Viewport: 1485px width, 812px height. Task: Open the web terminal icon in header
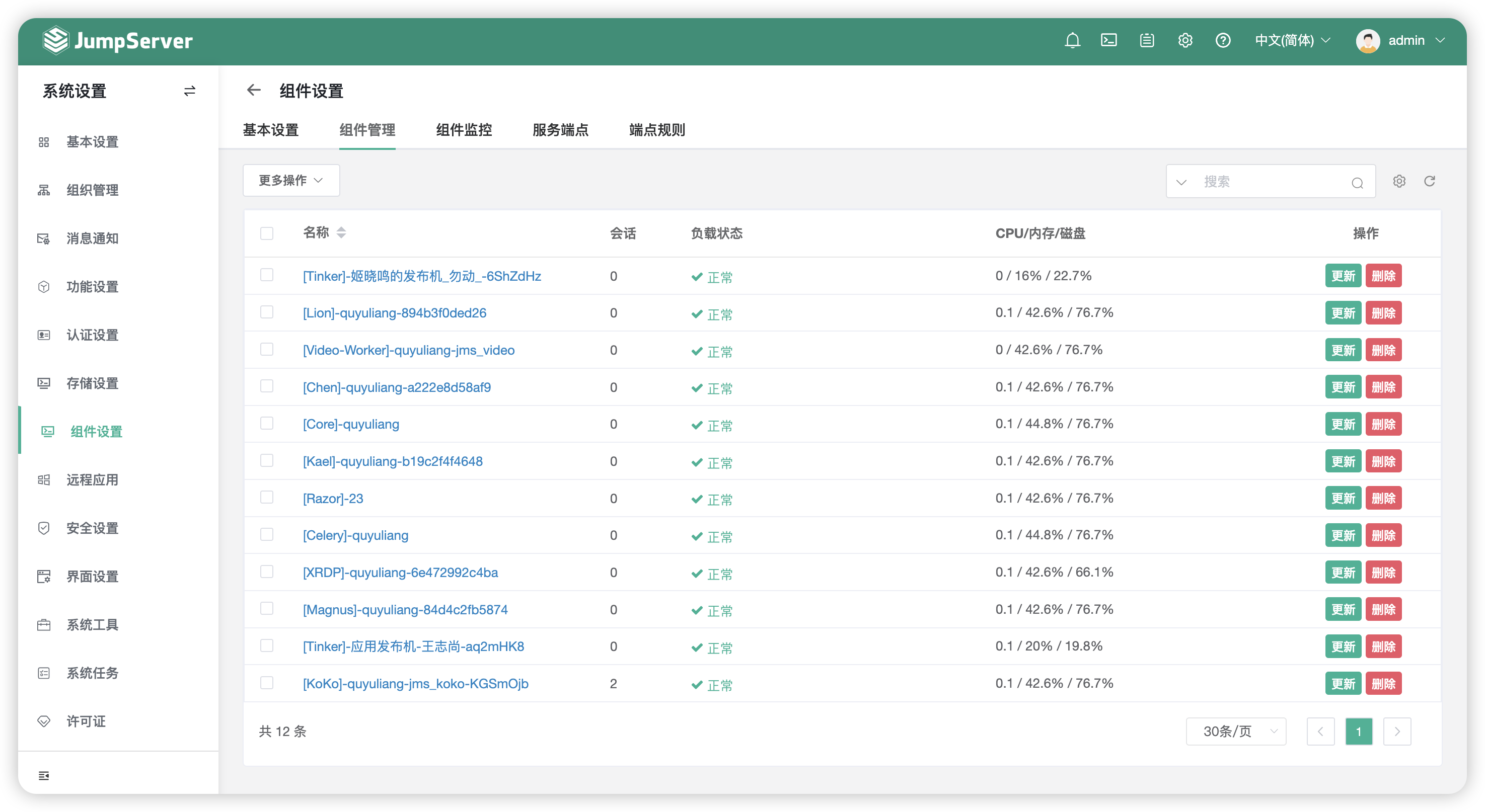pyautogui.click(x=1108, y=40)
